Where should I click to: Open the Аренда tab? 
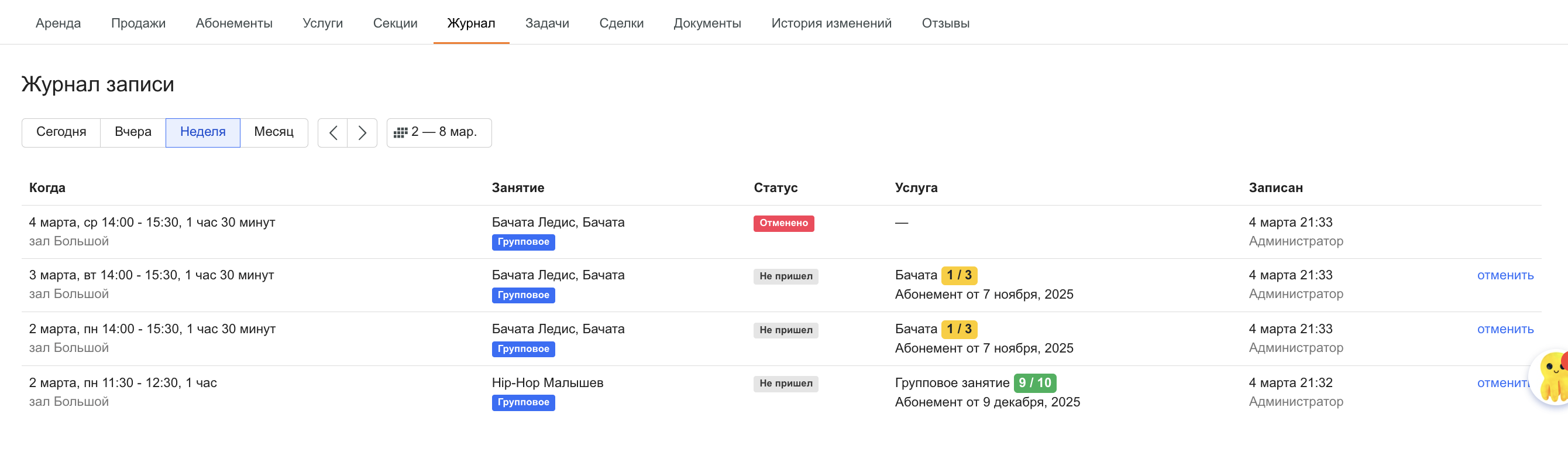[58, 23]
